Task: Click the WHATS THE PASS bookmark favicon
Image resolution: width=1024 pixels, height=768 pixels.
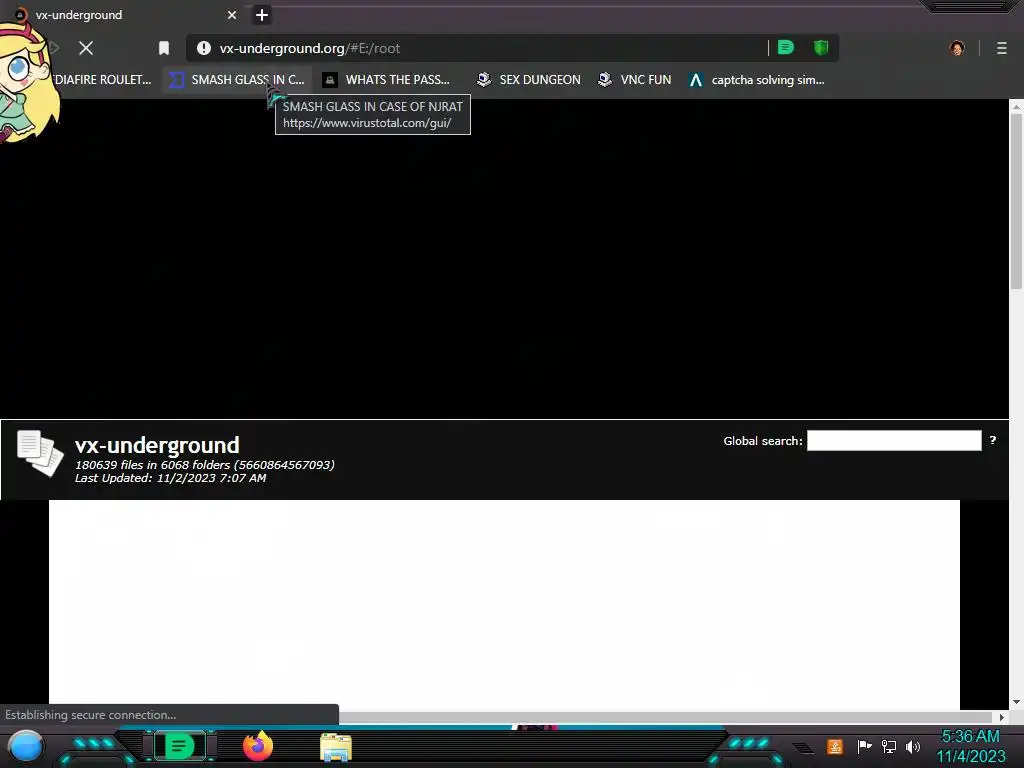Action: (330, 80)
